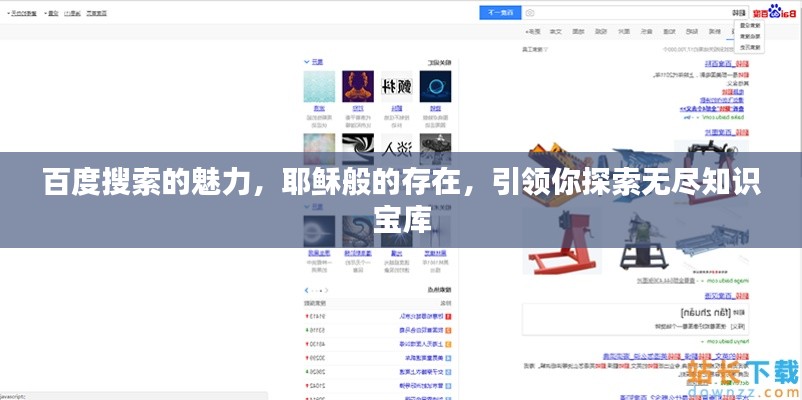Click the blue rank 4 badge

point(448,358)
